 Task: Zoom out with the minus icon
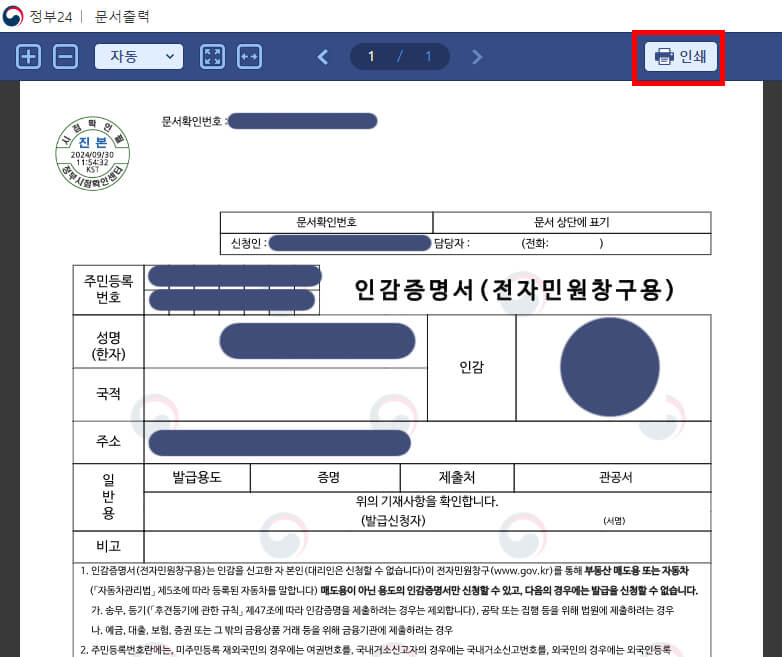pyautogui.click(x=65, y=56)
